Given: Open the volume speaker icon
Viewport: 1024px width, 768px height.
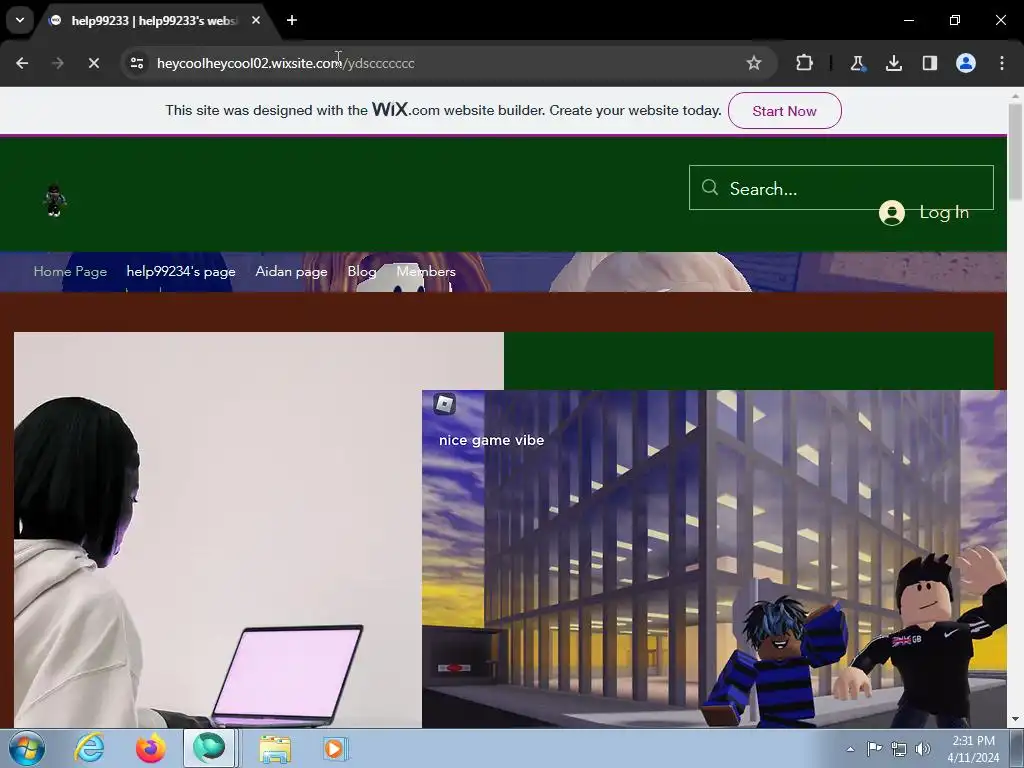Looking at the screenshot, I should 922,749.
